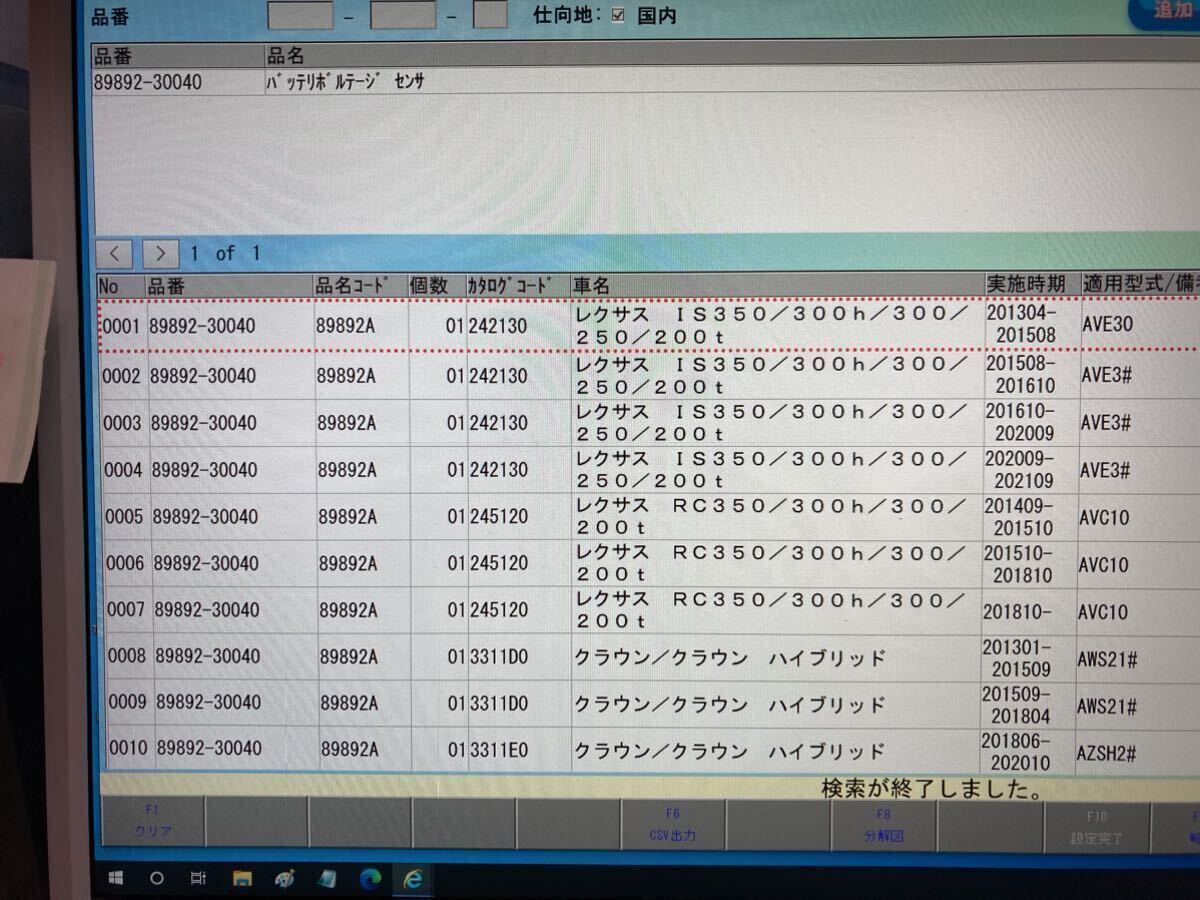The height and width of the screenshot is (900, 1200).
Task: Click the 適用型式/備考 column header
Action: 1140,284
